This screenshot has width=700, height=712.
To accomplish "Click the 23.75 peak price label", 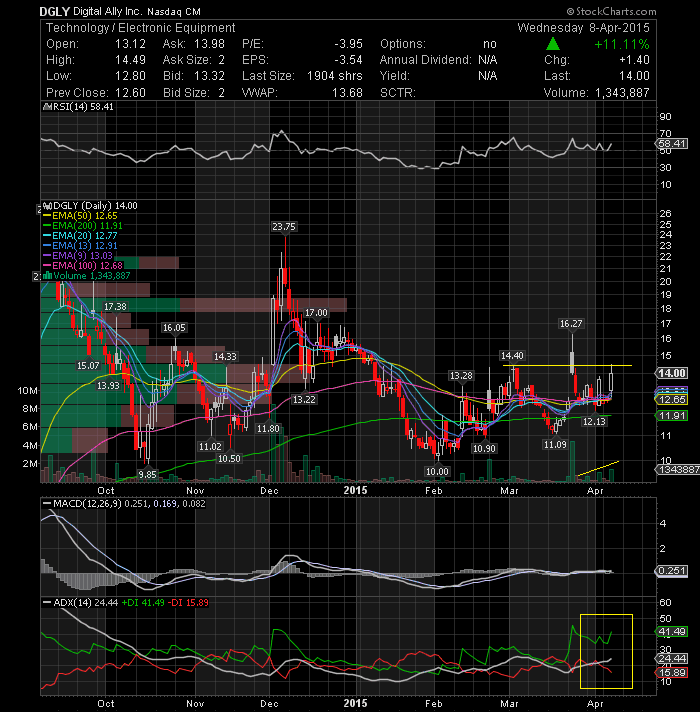I will click(x=284, y=226).
